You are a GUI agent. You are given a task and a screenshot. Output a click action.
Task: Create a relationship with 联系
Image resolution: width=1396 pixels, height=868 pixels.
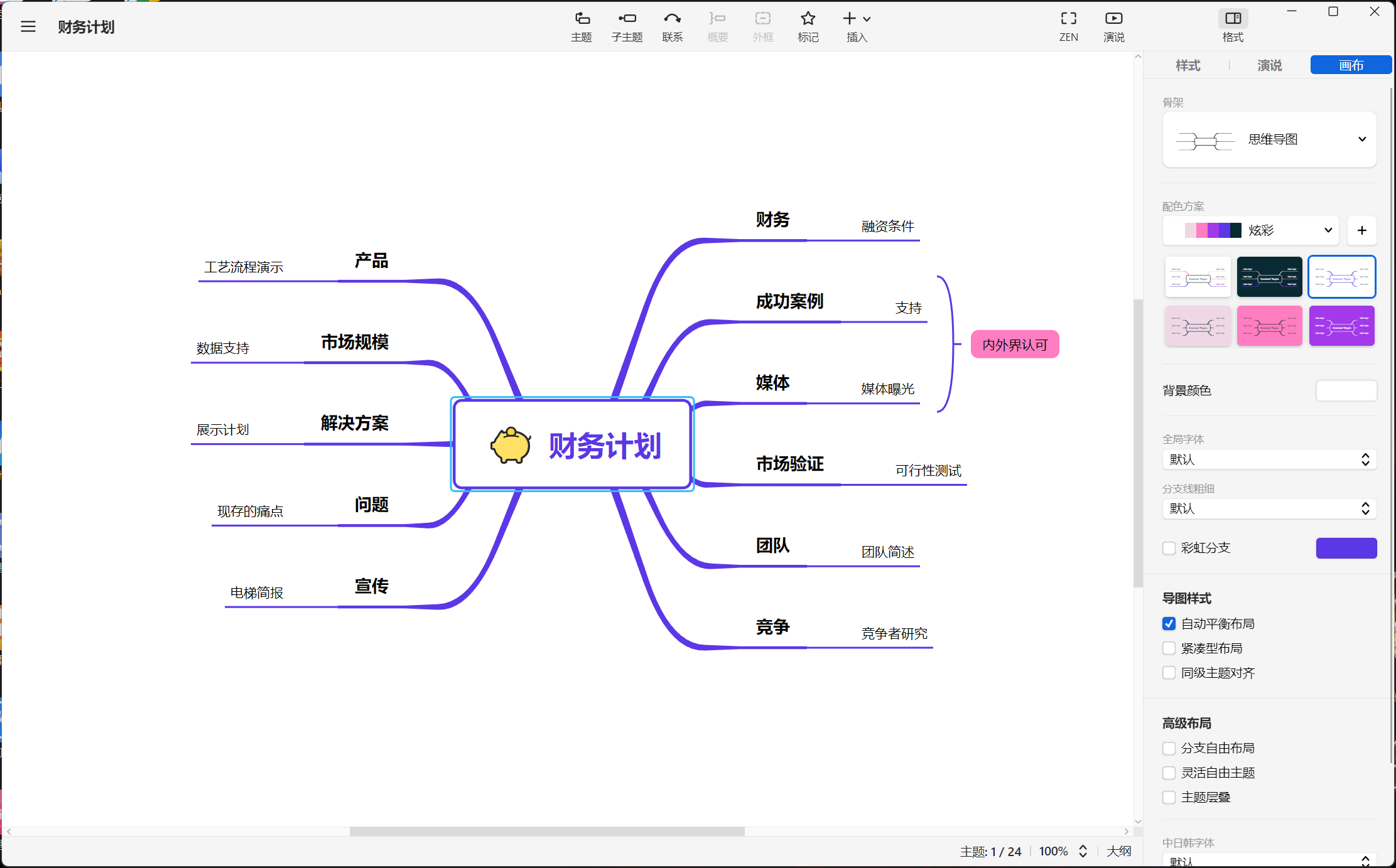coord(672,27)
